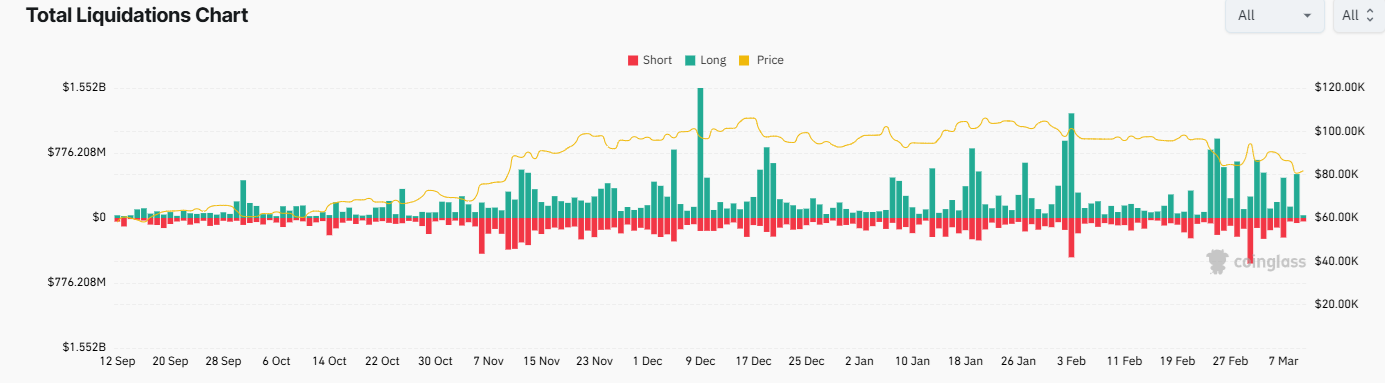Click the 30 Oct date label
1385x383 pixels.
(x=436, y=361)
